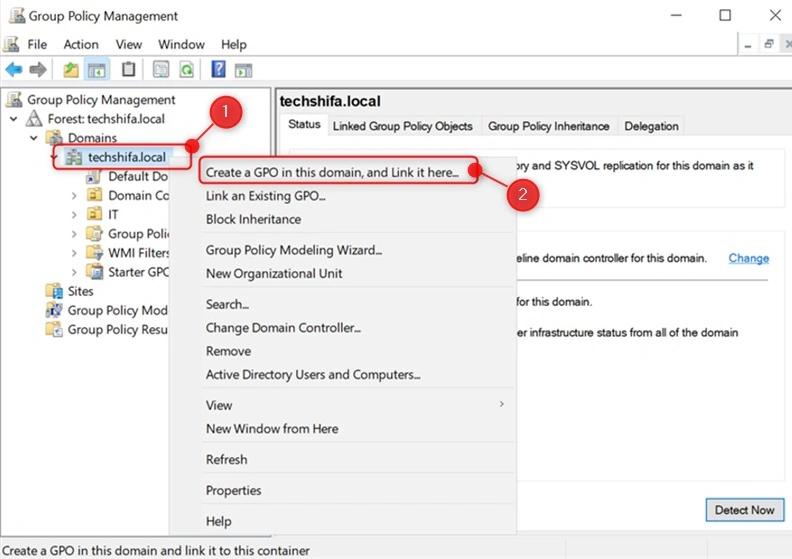The width and height of the screenshot is (792, 559).
Task: Click the clipboard toolbar icon
Action: point(128,69)
